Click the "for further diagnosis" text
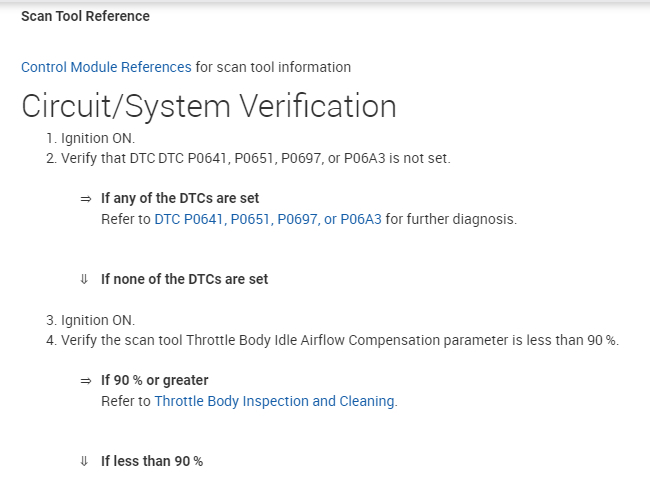 pos(451,219)
